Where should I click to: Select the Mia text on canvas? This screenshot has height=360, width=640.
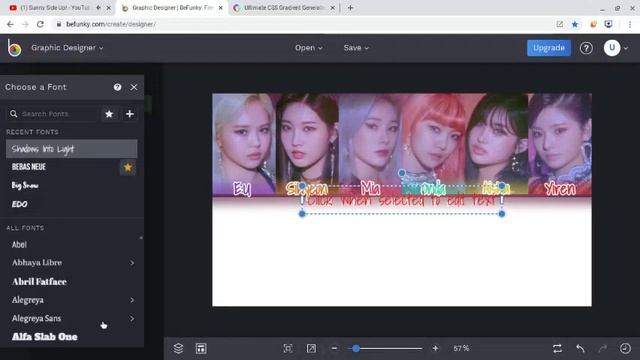(x=370, y=188)
